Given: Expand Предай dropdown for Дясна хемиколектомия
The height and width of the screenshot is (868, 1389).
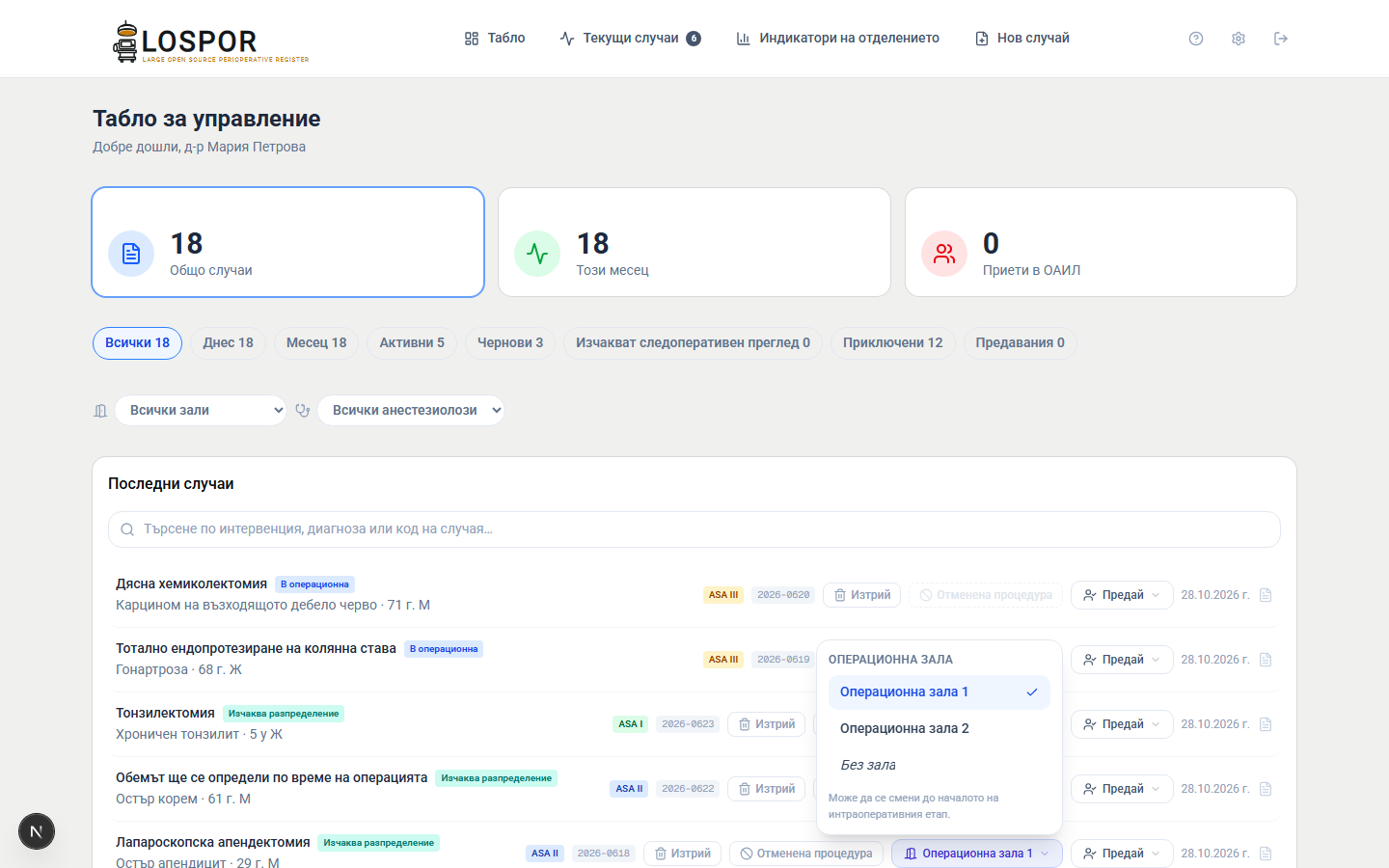Looking at the screenshot, I should (1122, 595).
